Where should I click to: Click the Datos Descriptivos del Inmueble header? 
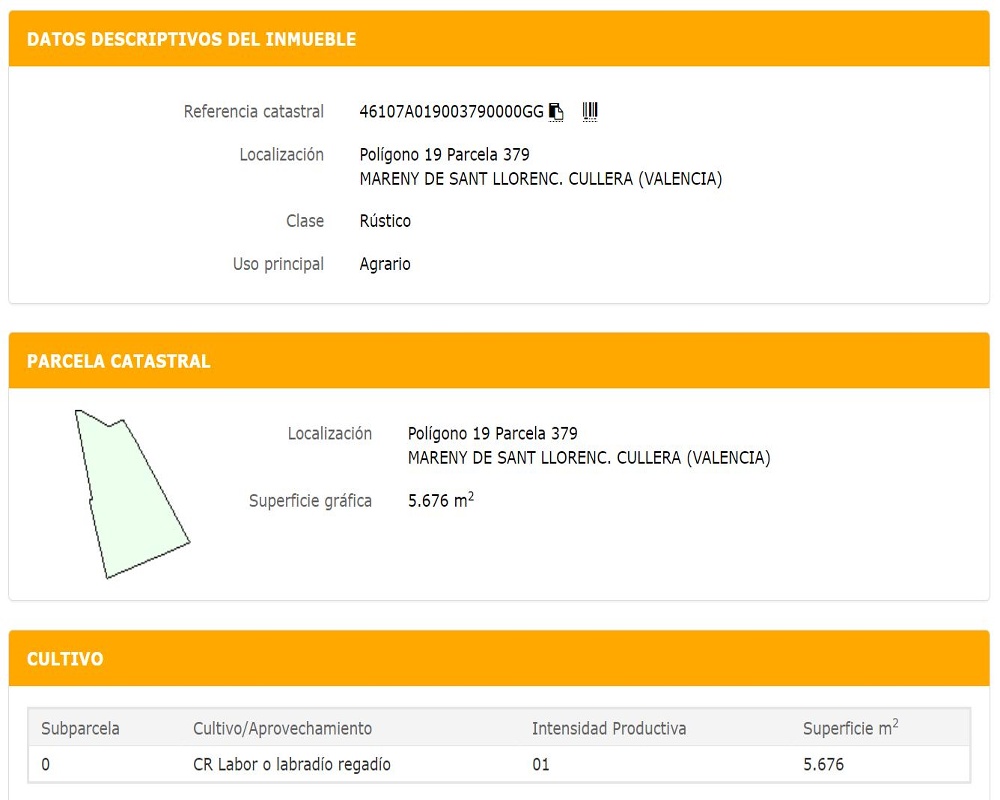[x=192, y=40]
